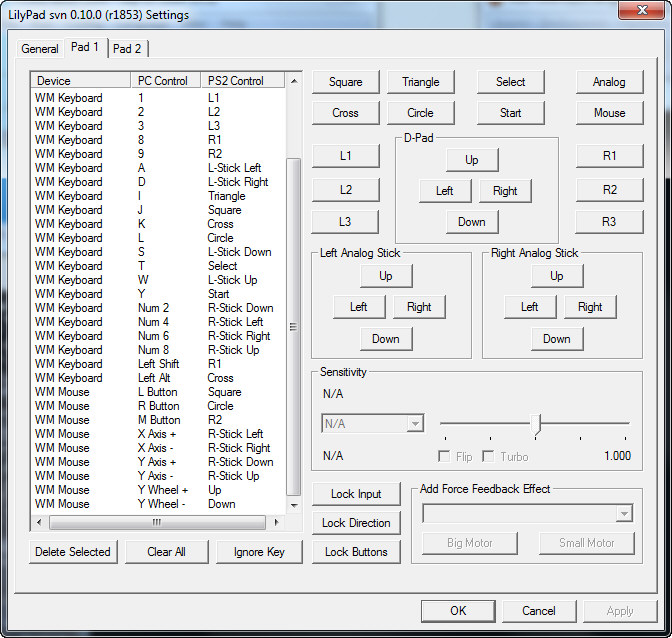Click the Big Motor button

[x=470, y=543]
